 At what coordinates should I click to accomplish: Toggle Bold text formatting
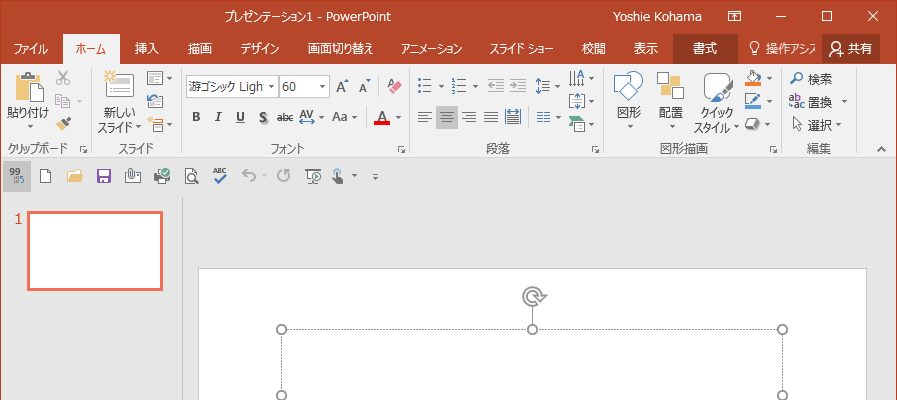196,117
